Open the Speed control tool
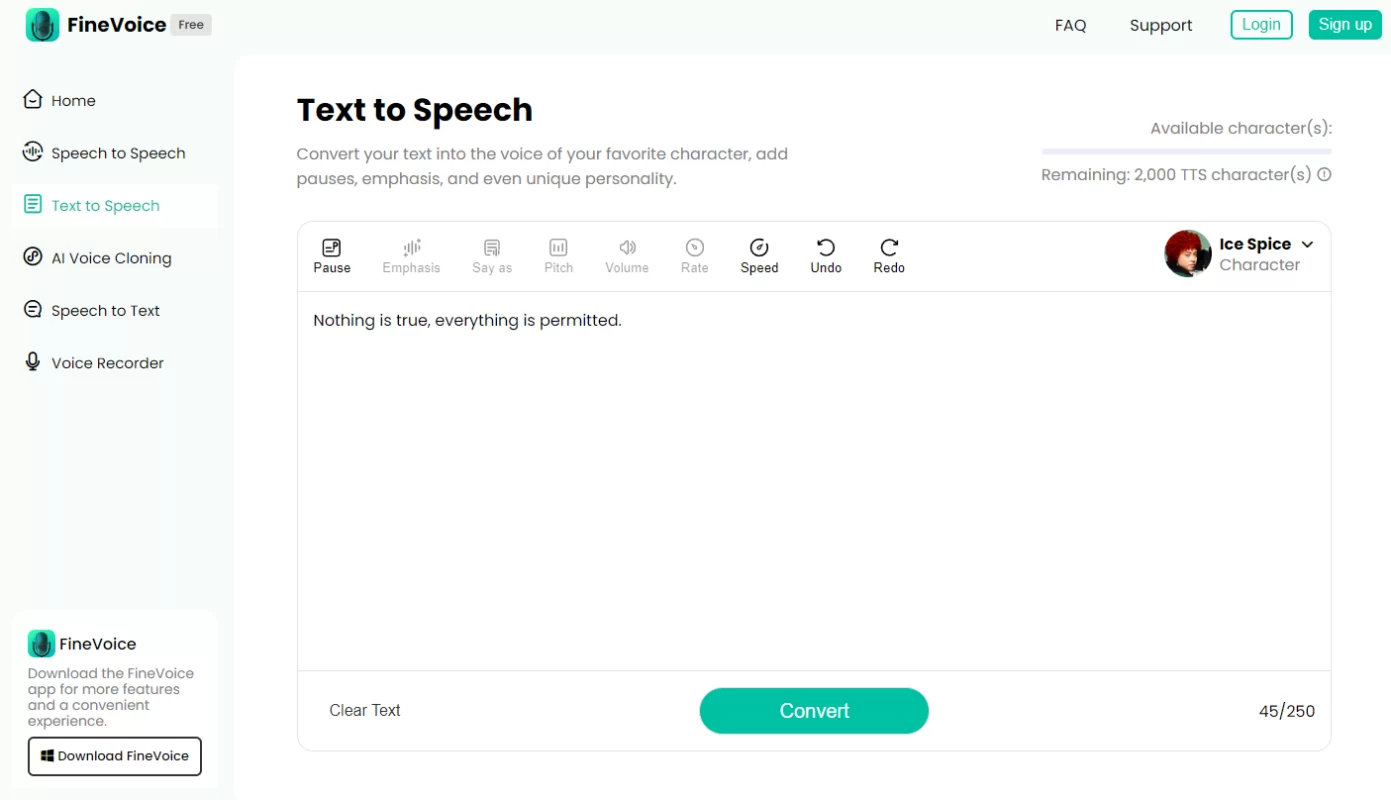Viewport: 1391px width, 800px height. [759, 247]
